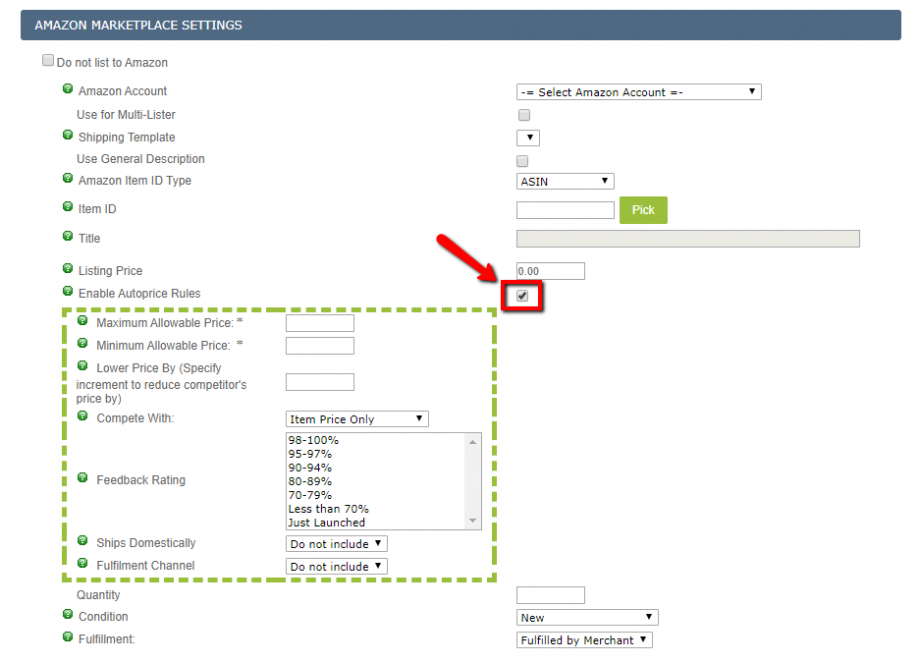The width and height of the screenshot is (920, 663).
Task: Open the Fulfilment Channel dropdown
Action: [336, 566]
